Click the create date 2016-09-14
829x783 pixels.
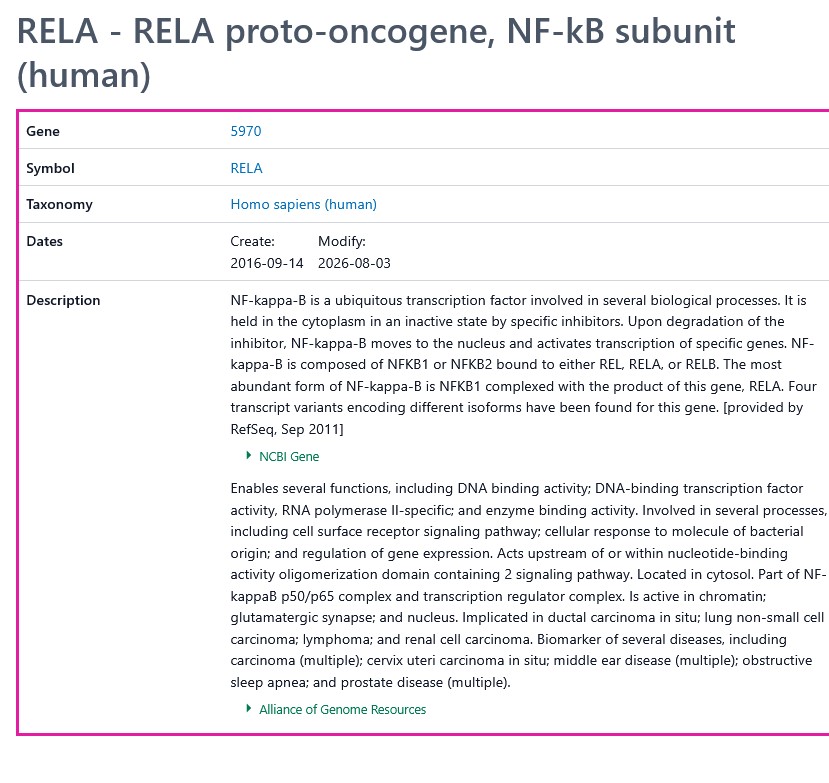[267, 263]
